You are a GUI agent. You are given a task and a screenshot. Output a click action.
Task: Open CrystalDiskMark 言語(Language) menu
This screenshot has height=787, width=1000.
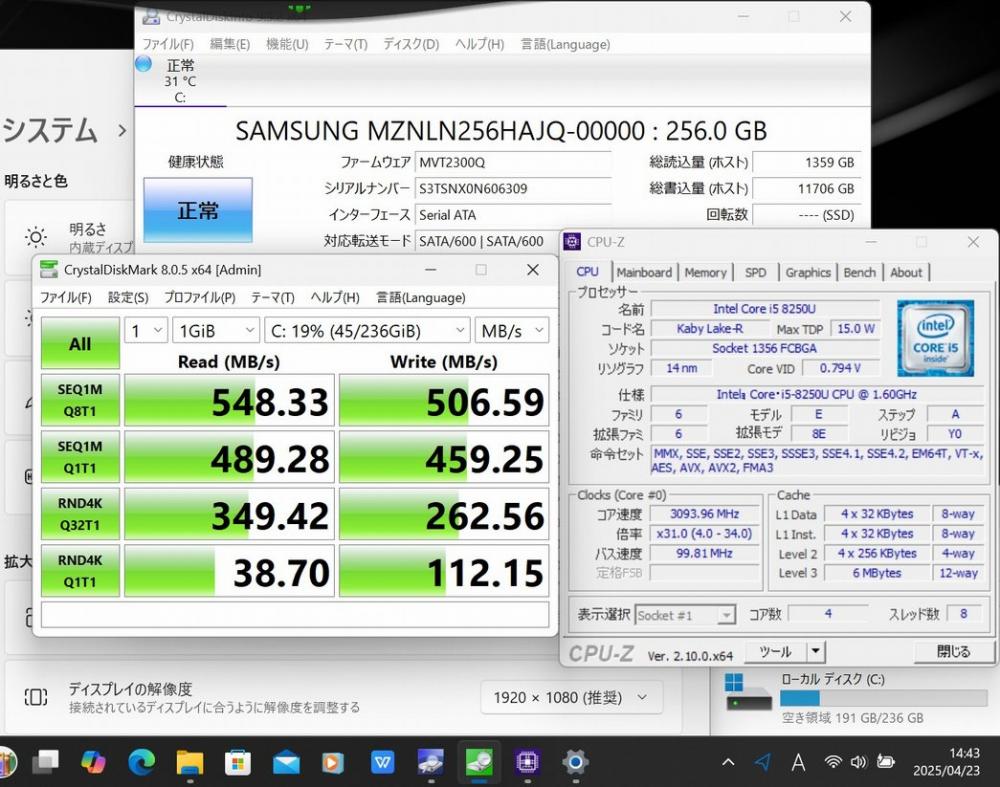tap(420, 298)
